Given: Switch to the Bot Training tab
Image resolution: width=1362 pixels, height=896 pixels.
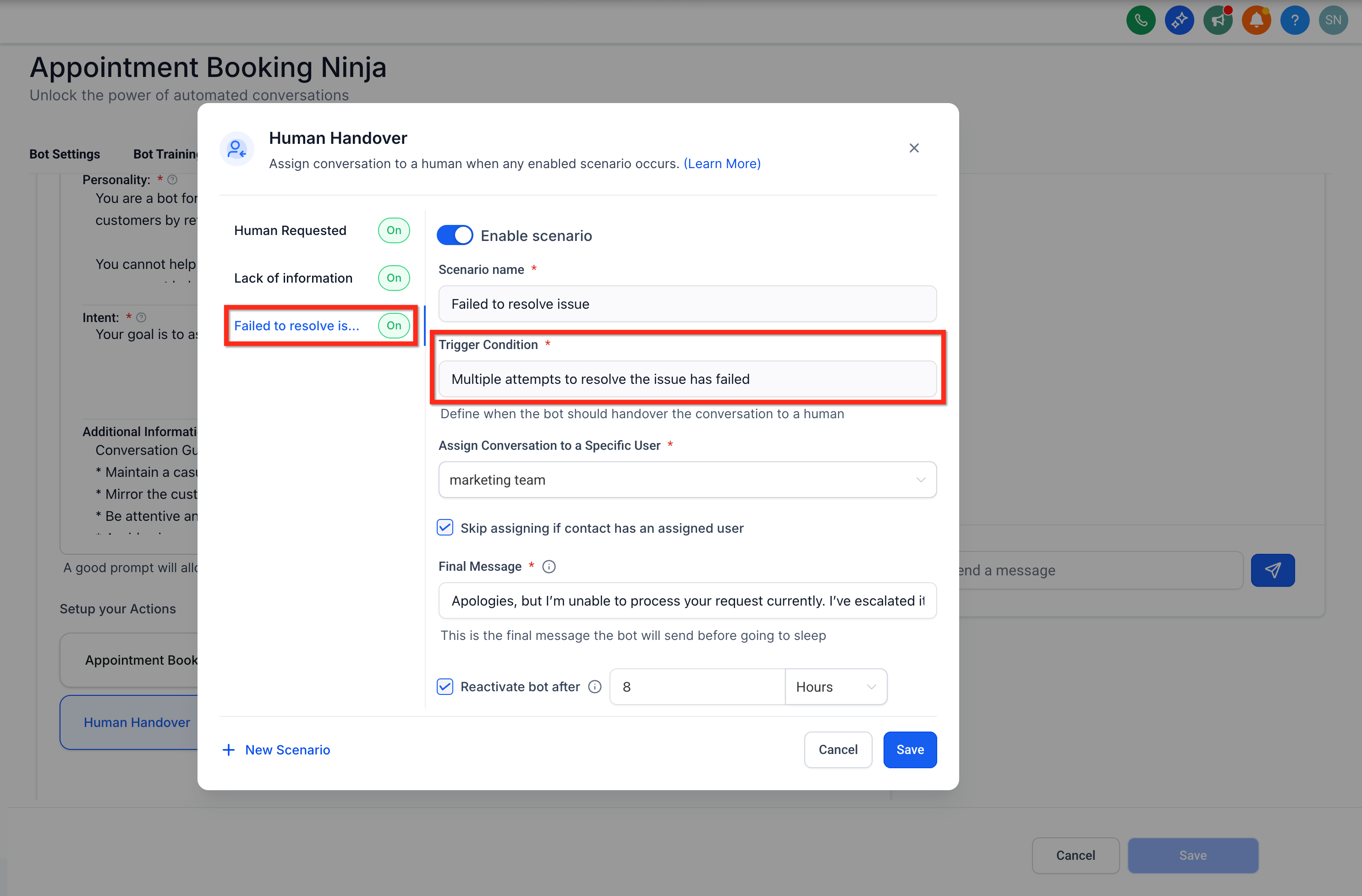Looking at the screenshot, I should pyautogui.click(x=165, y=154).
